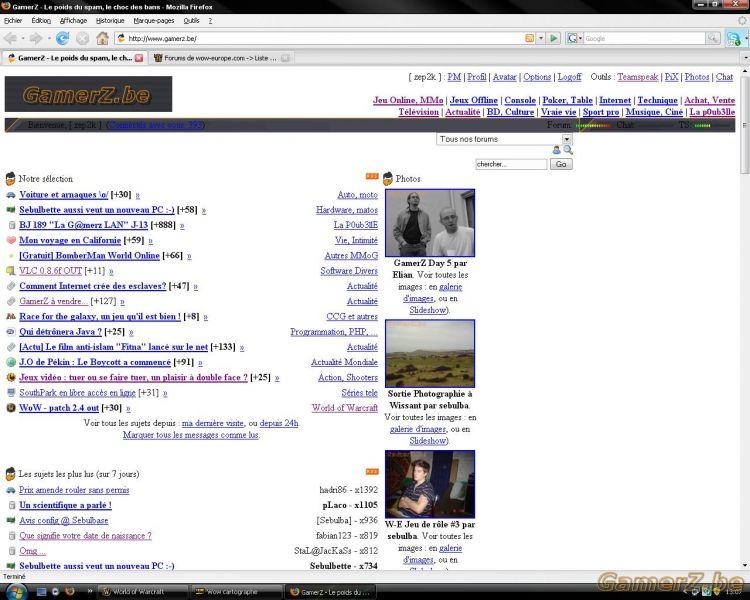Open the Skype toolbar icon
750x600 pixels.
(733, 39)
